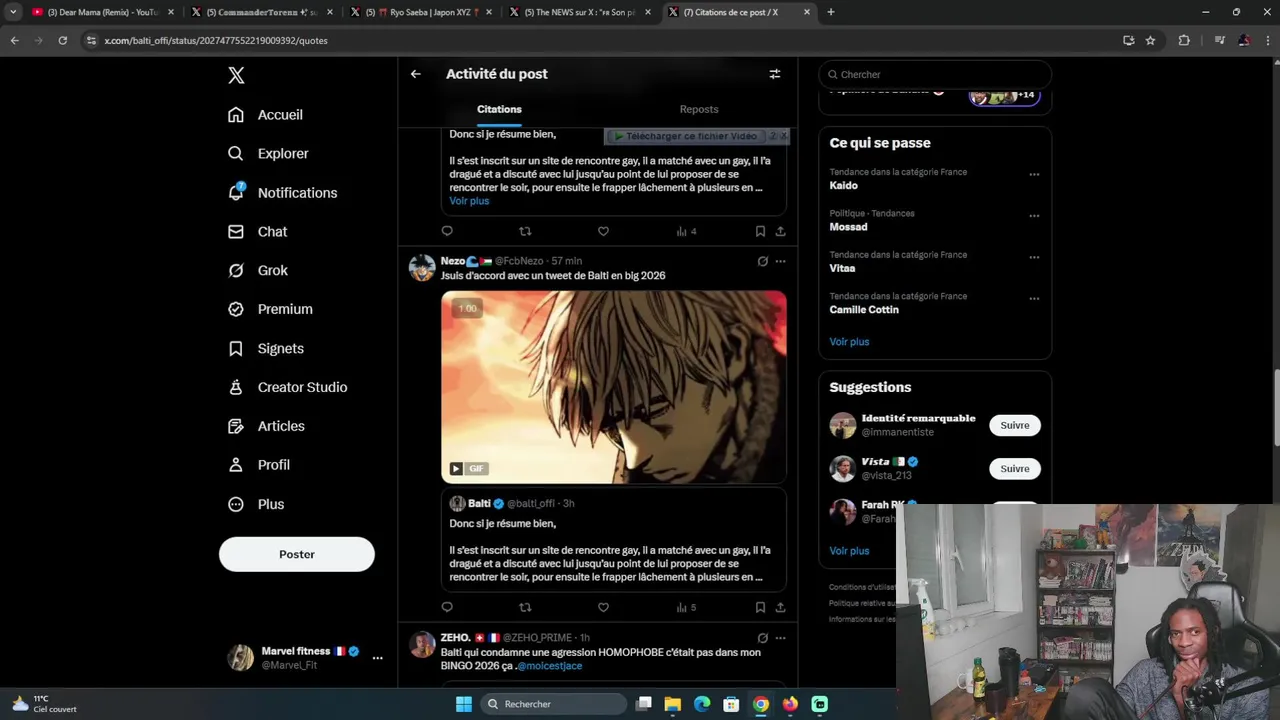Open the @moicestjace mention link

coord(549,666)
